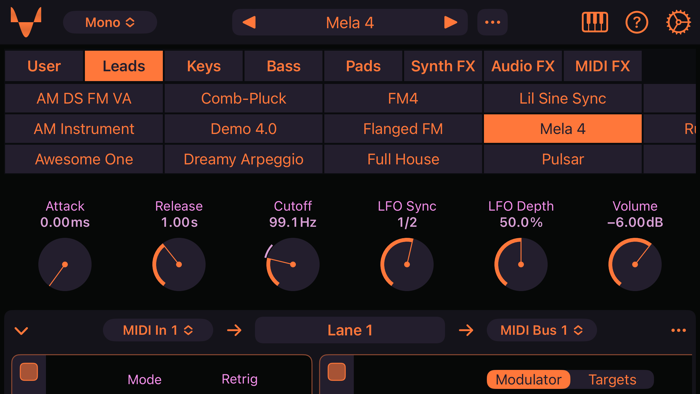Click the Volume knob
Screen dimensions: 700x394
635,264
